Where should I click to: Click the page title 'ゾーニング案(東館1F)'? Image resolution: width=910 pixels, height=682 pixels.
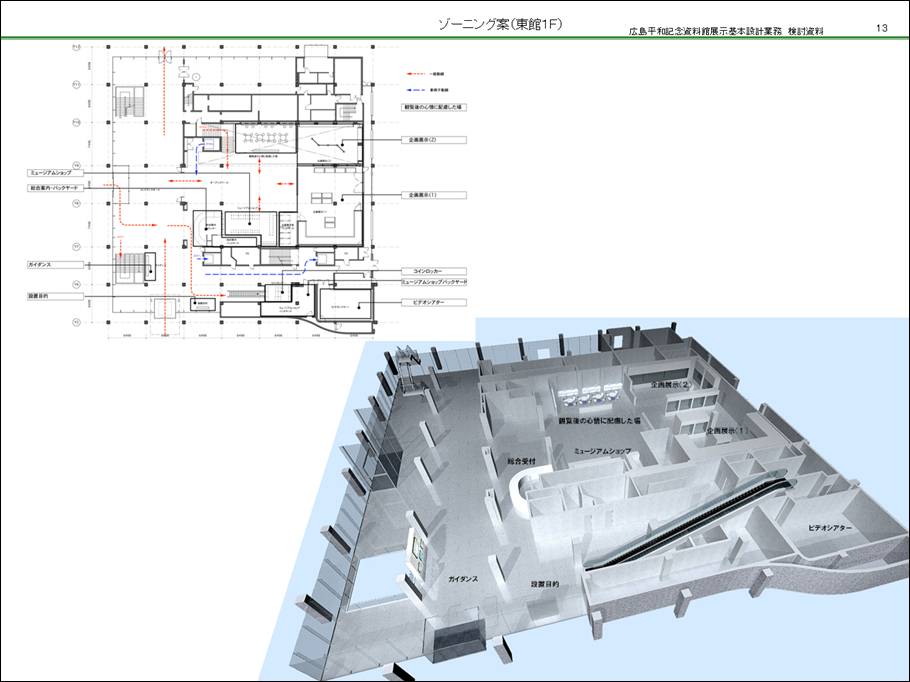(500, 24)
